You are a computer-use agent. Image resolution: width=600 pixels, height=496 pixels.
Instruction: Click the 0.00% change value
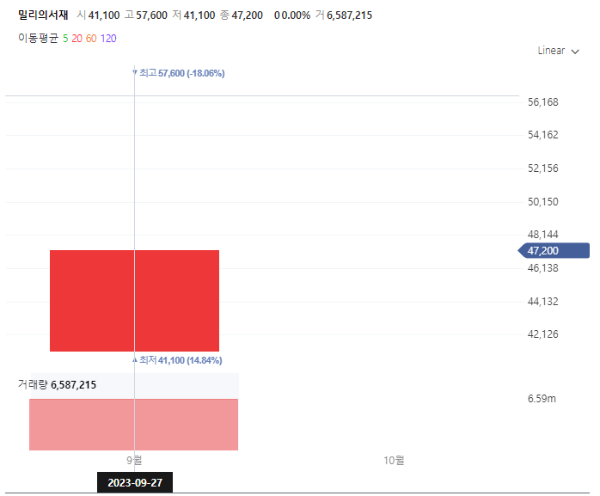point(296,15)
